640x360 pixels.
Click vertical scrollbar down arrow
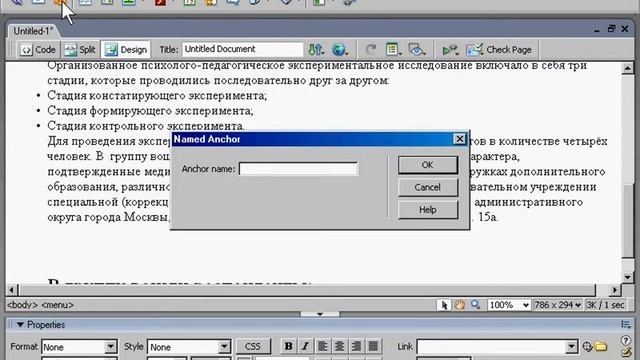pos(628,277)
